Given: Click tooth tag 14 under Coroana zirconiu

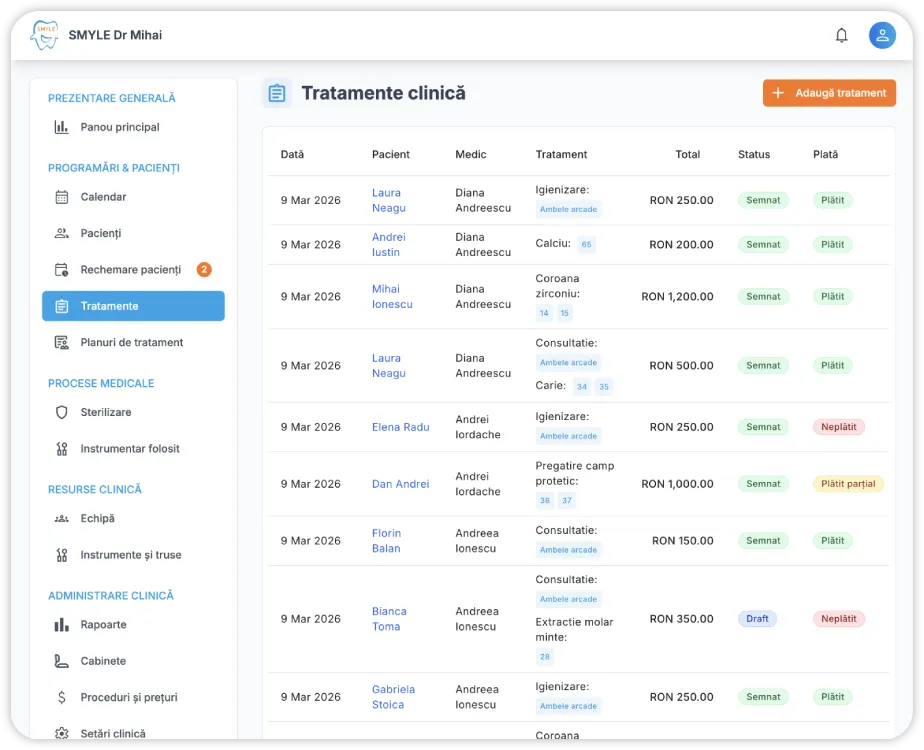Looking at the screenshot, I should (x=544, y=313).
